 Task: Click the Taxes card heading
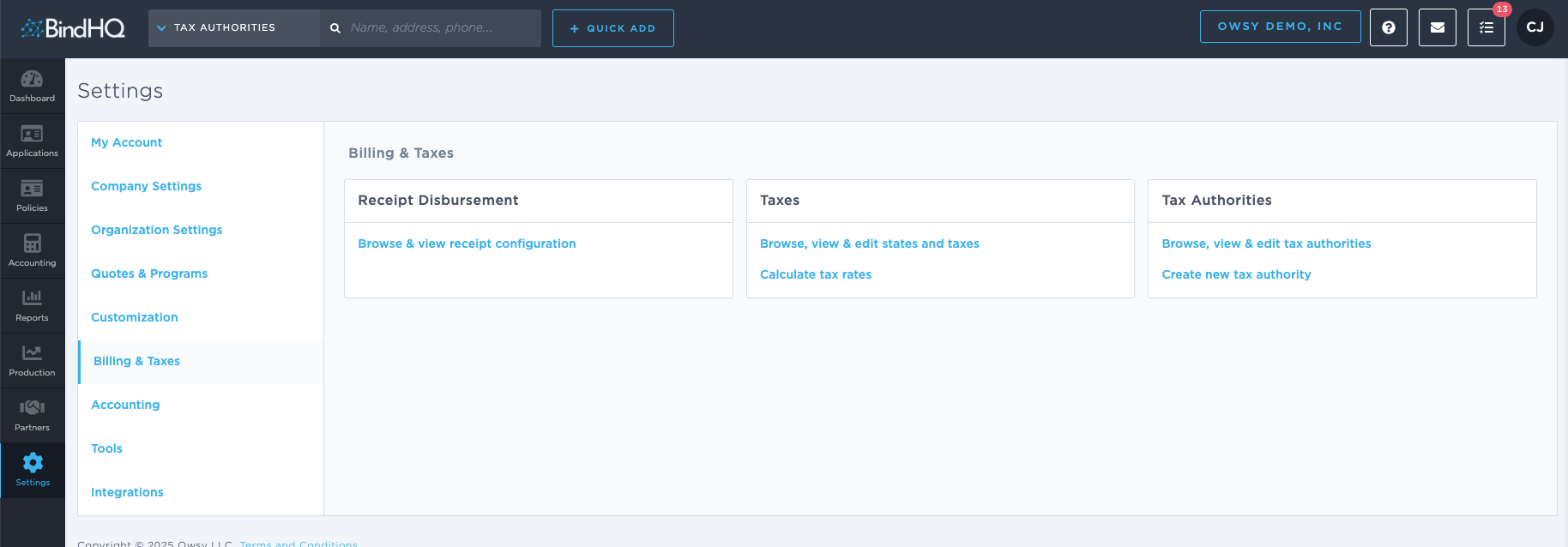click(780, 200)
